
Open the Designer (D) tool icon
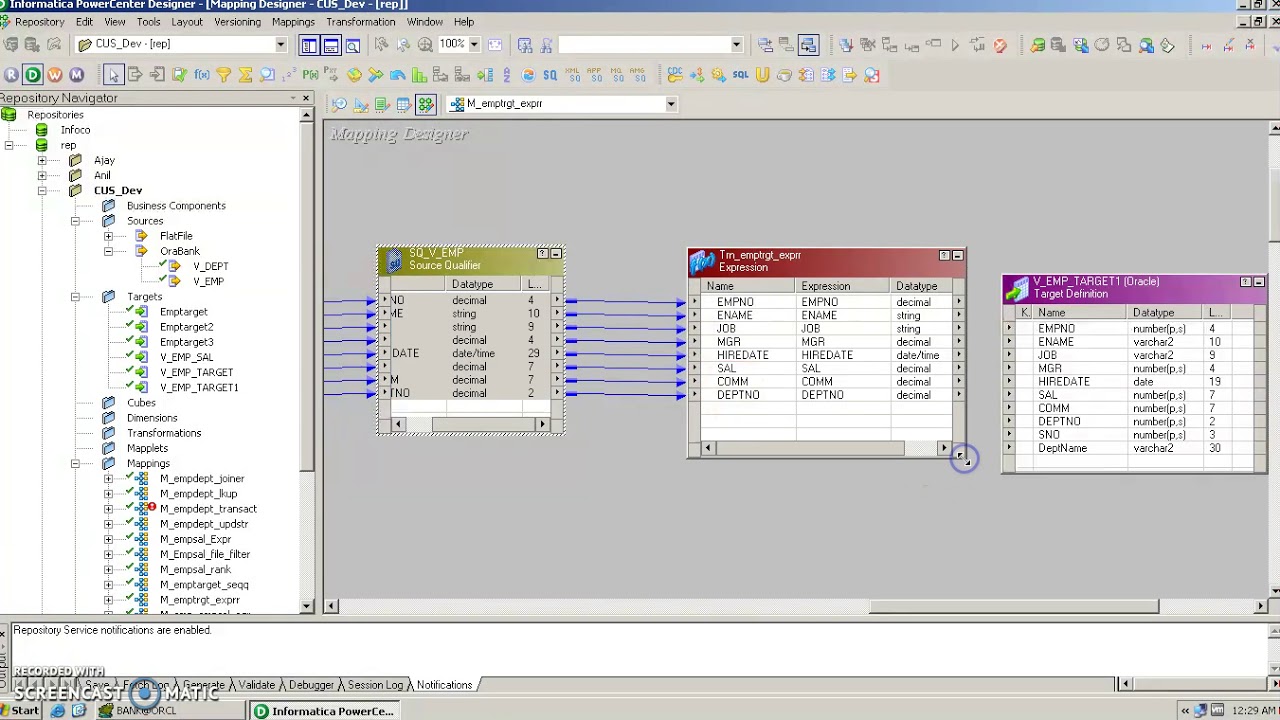33,75
